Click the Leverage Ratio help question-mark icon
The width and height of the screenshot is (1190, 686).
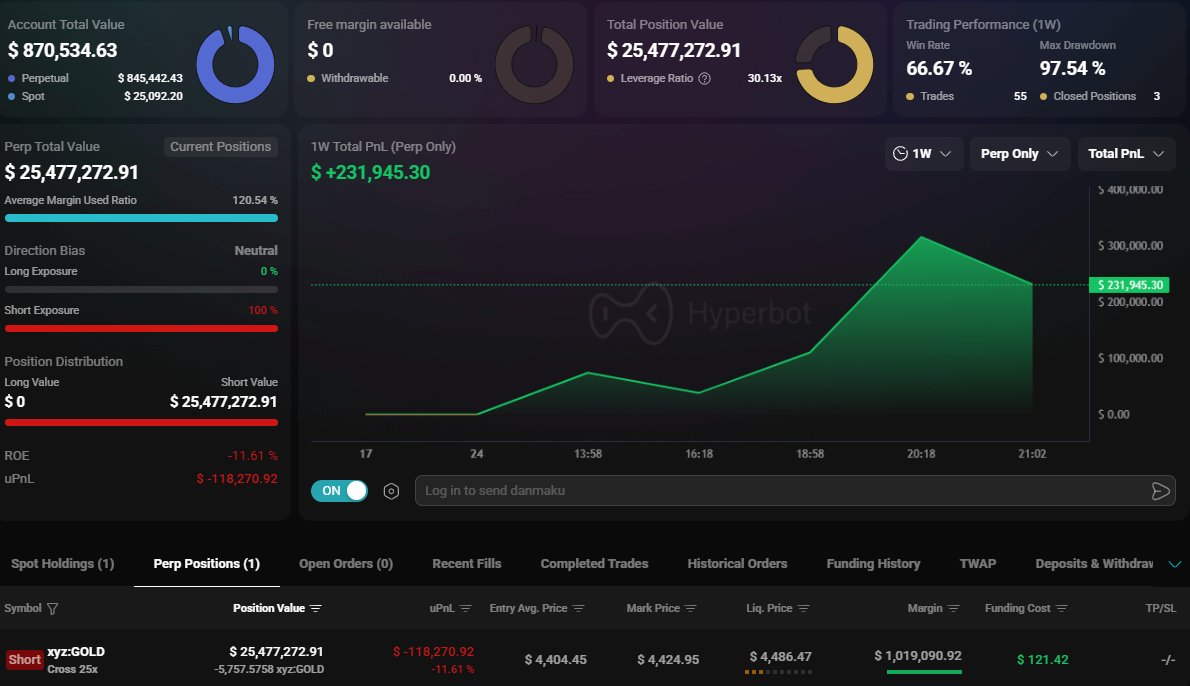(x=704, y=78)
